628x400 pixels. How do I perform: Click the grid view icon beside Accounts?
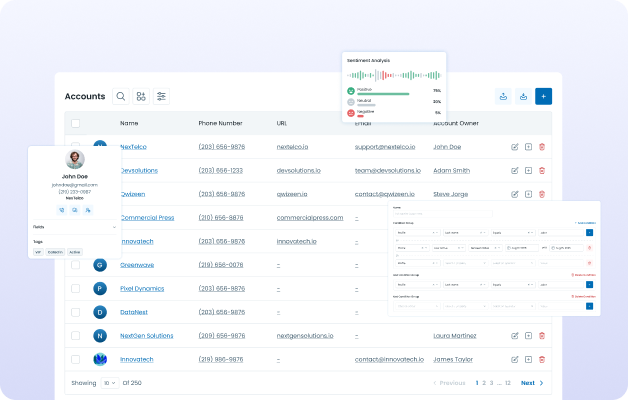(x=141, y=96)
